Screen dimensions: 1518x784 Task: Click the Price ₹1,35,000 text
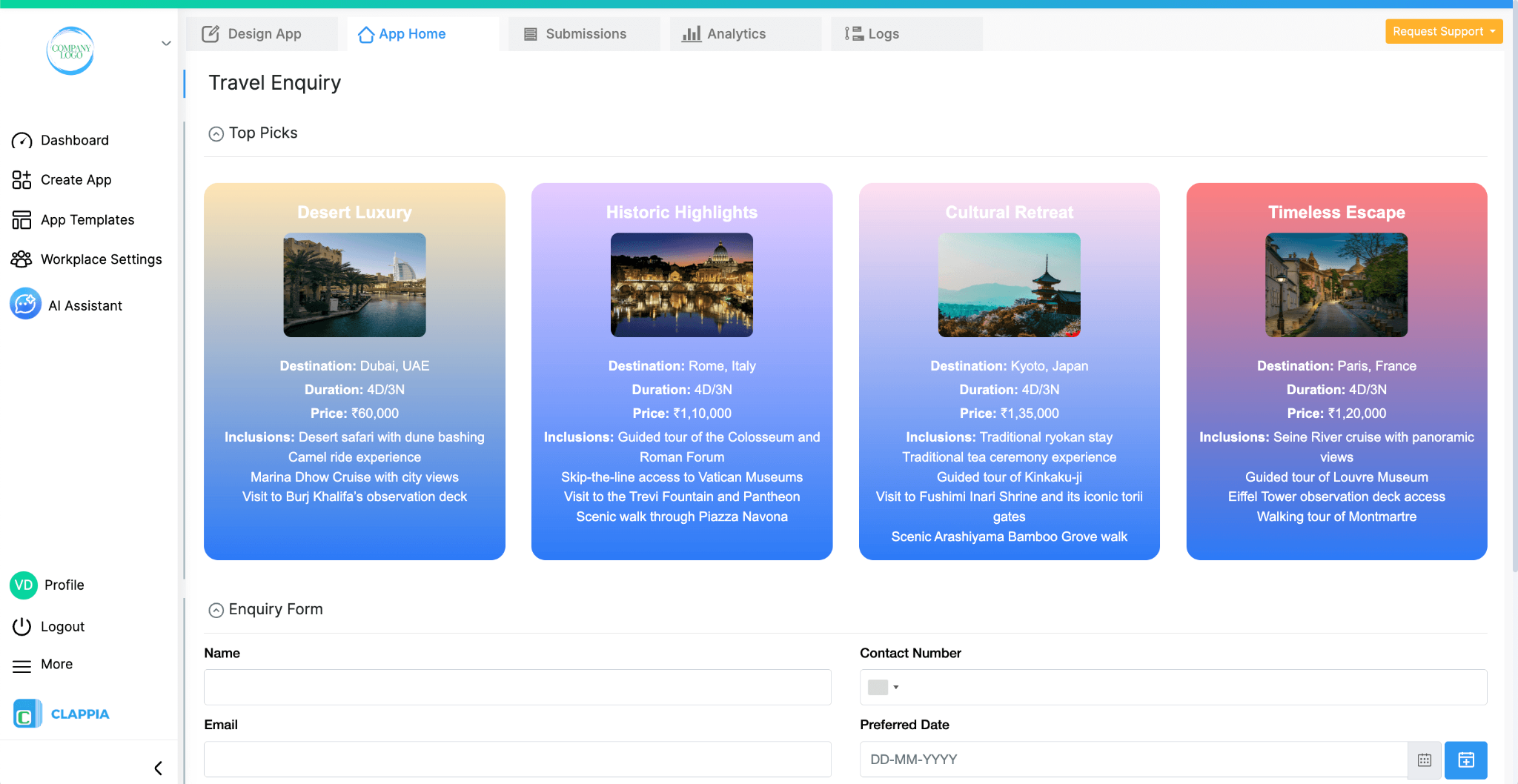pos(1010,413)
